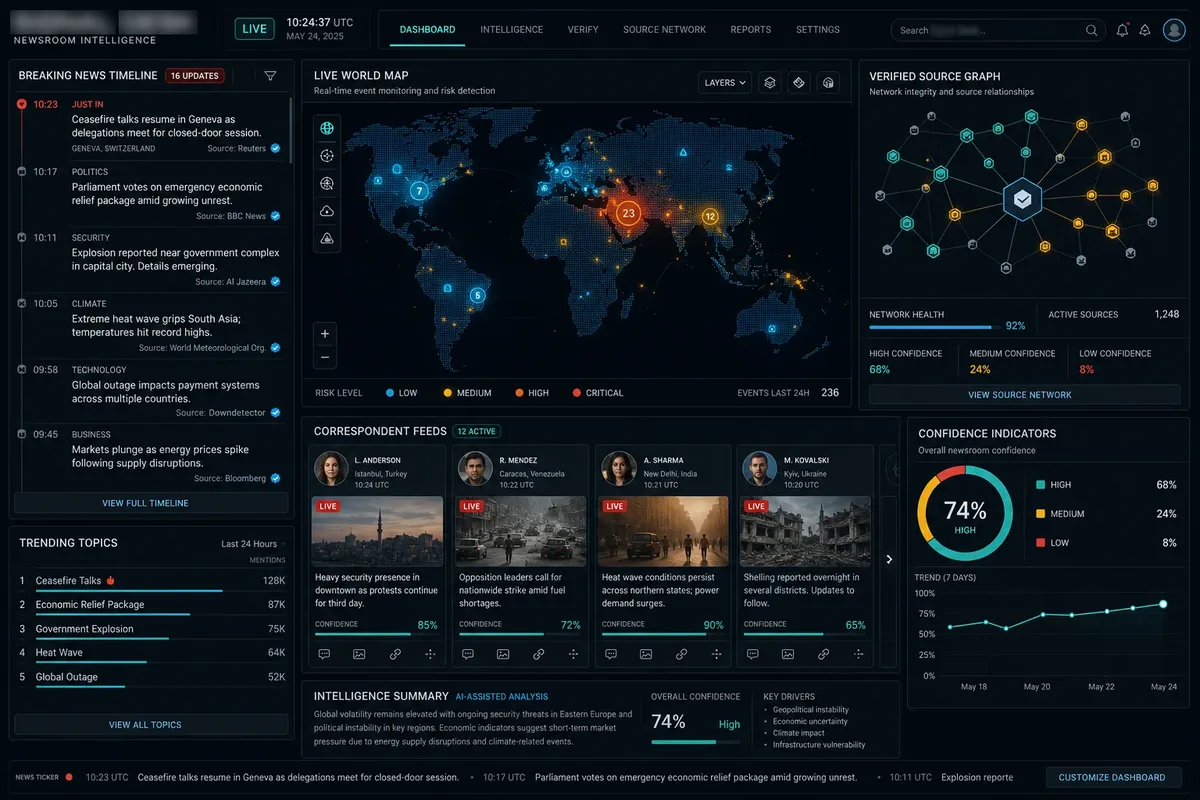Zoom out on the world map

click(325, 357)
